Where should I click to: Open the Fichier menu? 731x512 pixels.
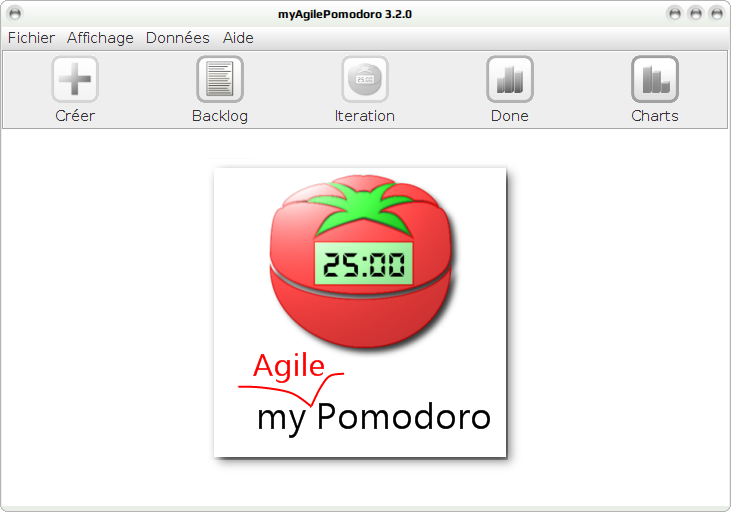coord(31,38)
